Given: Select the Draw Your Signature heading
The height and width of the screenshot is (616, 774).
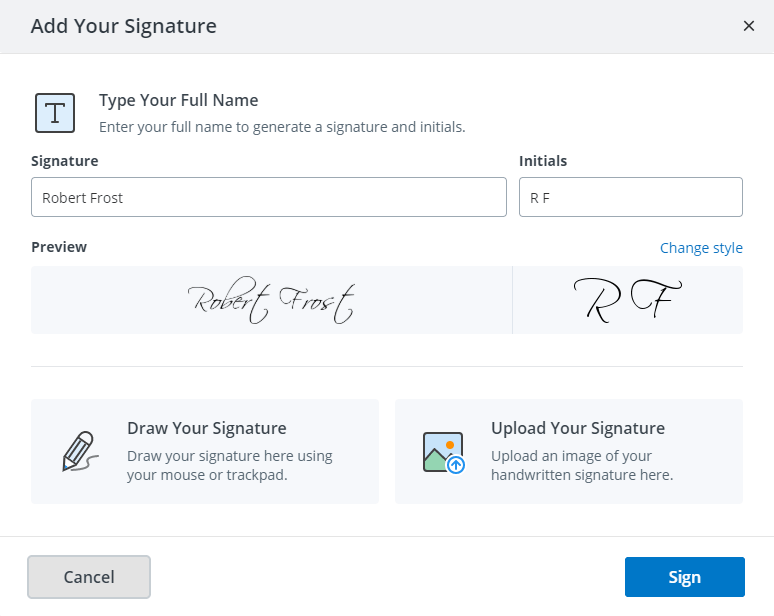Looking at the screenshot, I should pyautogui.click(x=207, y=428).
